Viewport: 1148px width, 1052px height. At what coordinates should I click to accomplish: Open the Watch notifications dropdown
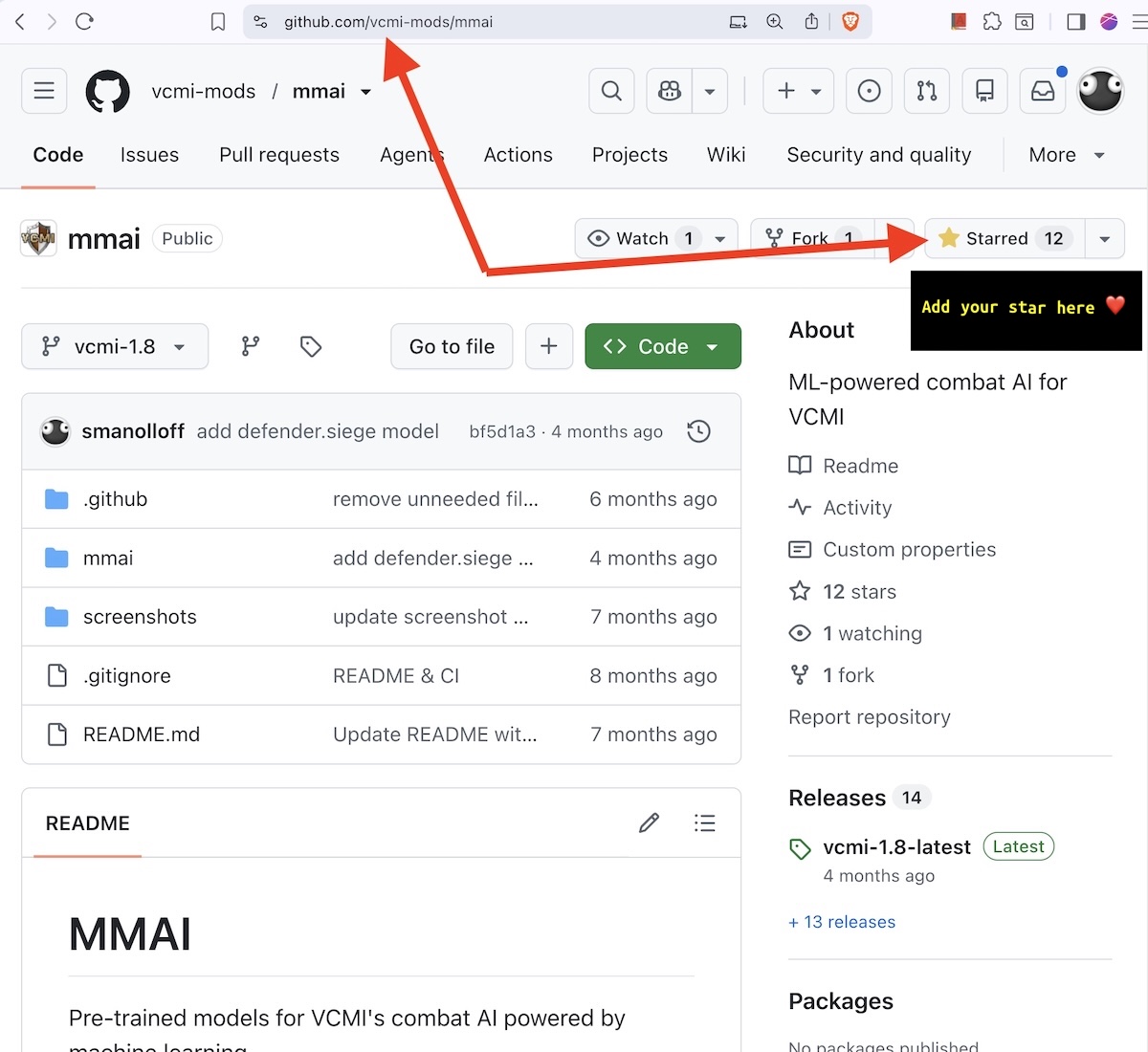tap(656, 238)
